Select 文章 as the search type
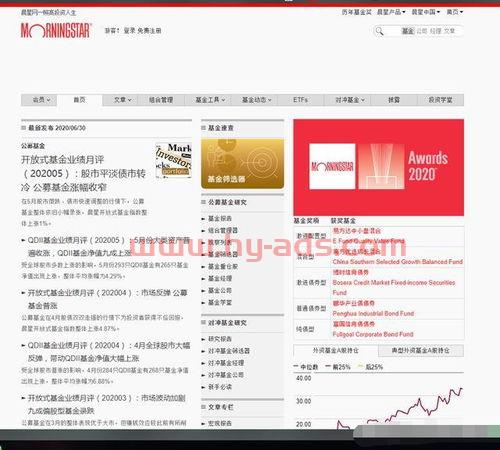 tap(449, 31)
